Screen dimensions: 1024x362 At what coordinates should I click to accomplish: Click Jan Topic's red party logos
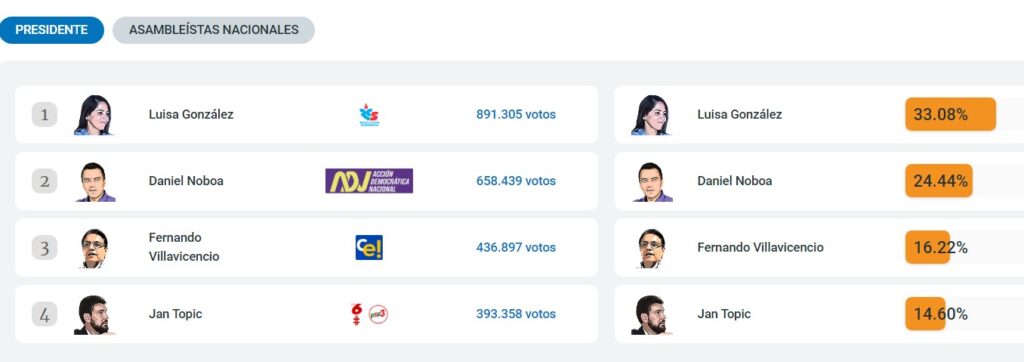(369, 314)
